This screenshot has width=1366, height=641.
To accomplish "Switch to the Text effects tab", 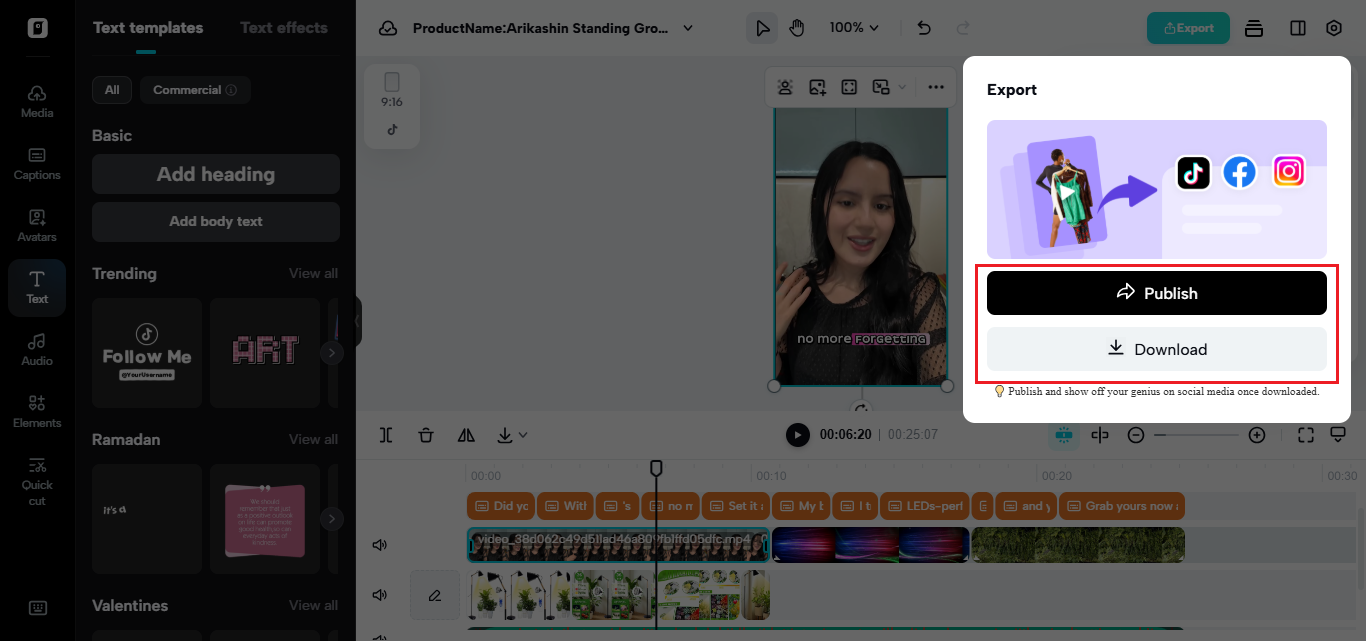I will coord(283,27).
